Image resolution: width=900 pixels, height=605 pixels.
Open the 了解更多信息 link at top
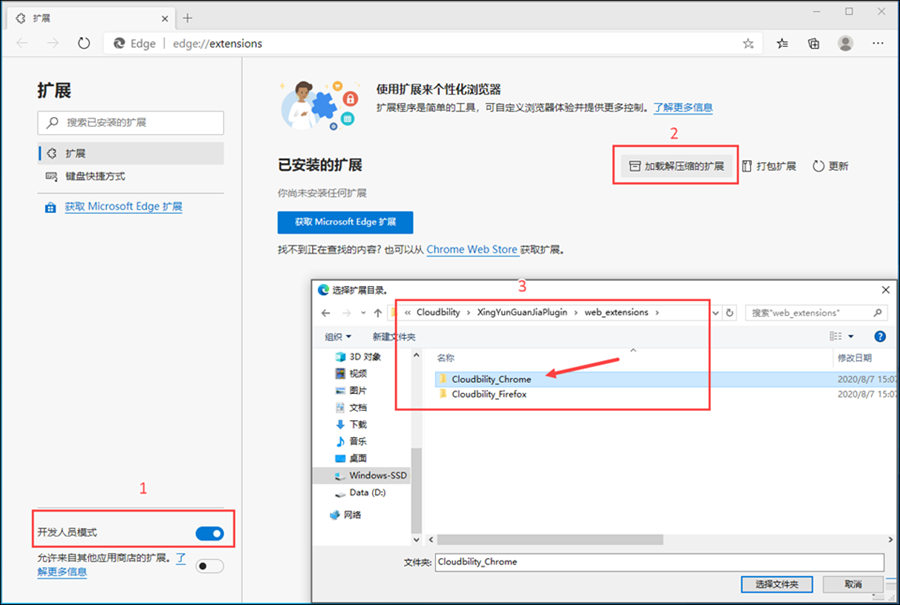[683, 107]
